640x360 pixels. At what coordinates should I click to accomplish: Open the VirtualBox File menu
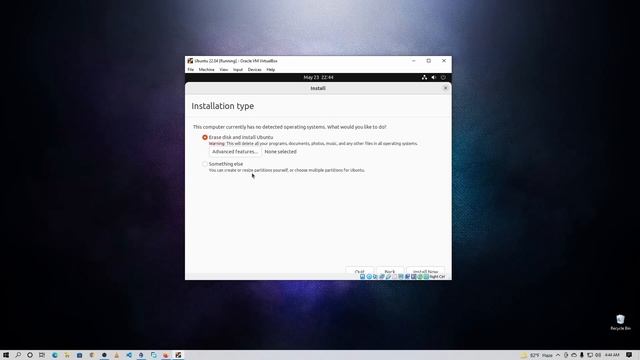[x=191, y=70]
